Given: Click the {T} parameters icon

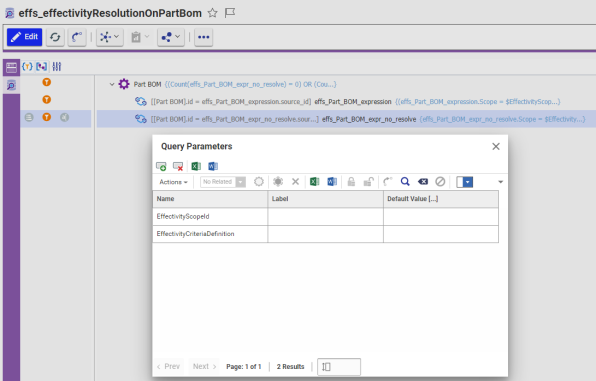Looking at the screenshot, I should (x=27, y=67).
